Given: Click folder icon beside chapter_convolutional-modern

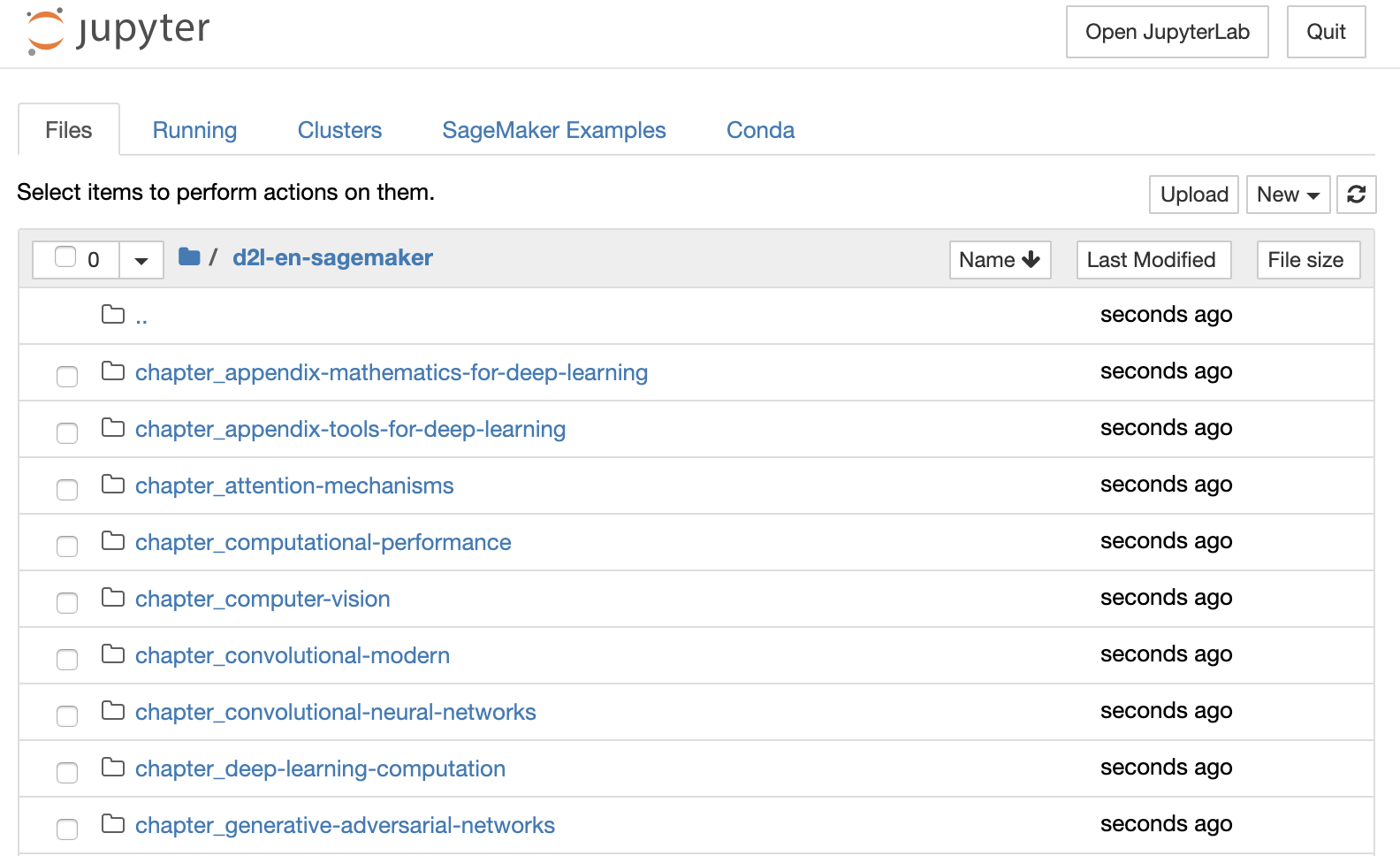Looking at the screenshot, I should [x=113, y=654].
